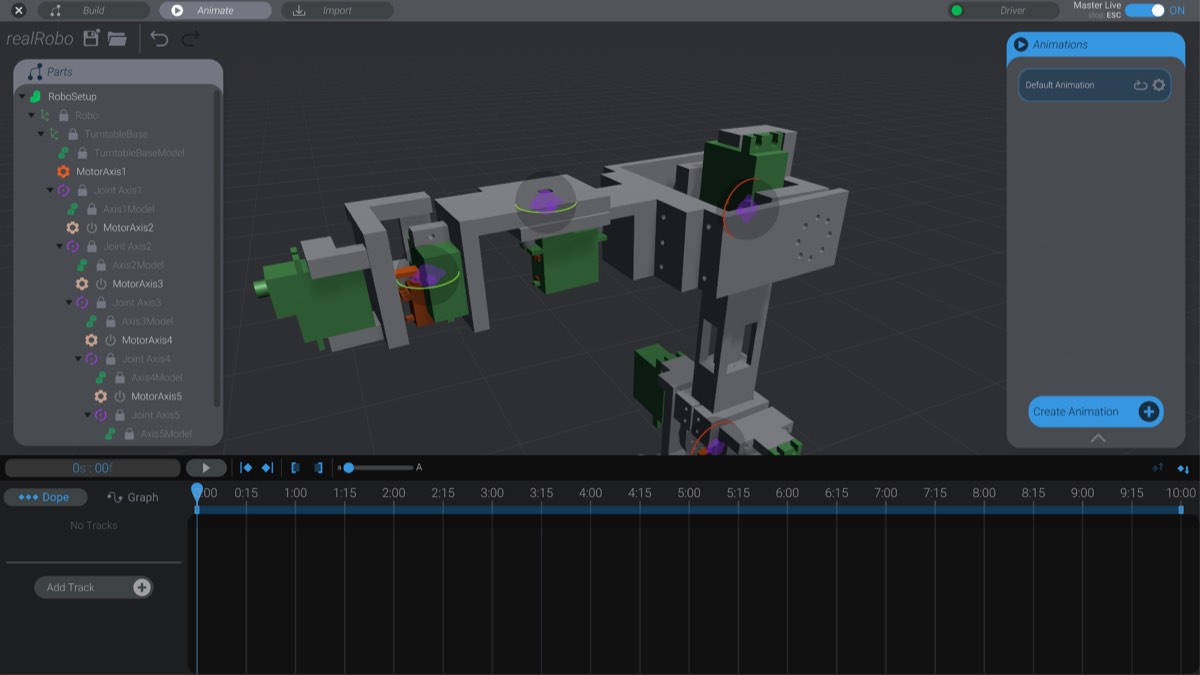Toggle power on MotorAxis5
Image resolution: width=1200 pixels, height=675 pixels.
point(118,396)
